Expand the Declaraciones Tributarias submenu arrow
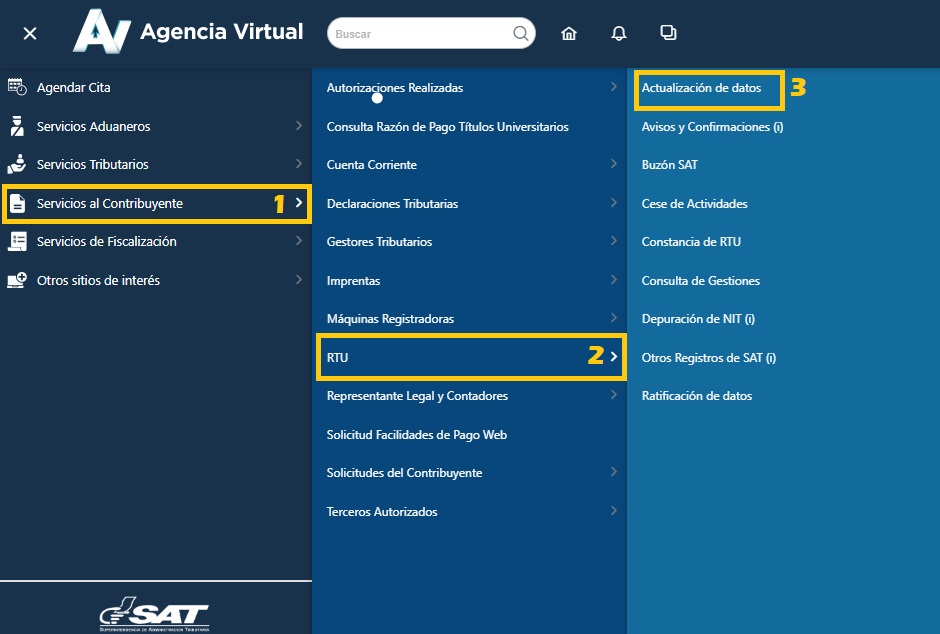 tap(613, 203)
